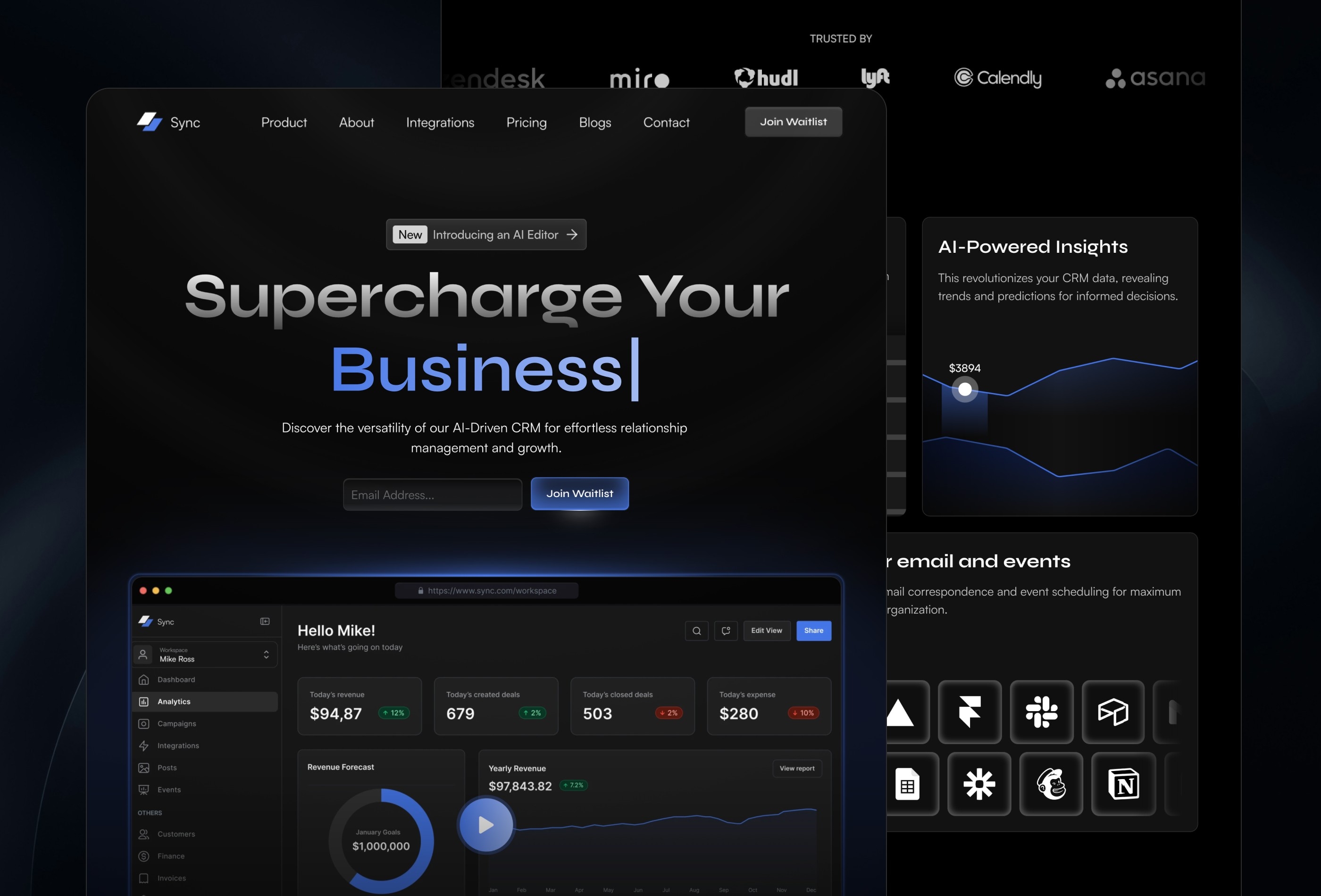Viewport: 1321px width, 896px height.
Task: Click the Edit View button in workspace
Action: 766,629
